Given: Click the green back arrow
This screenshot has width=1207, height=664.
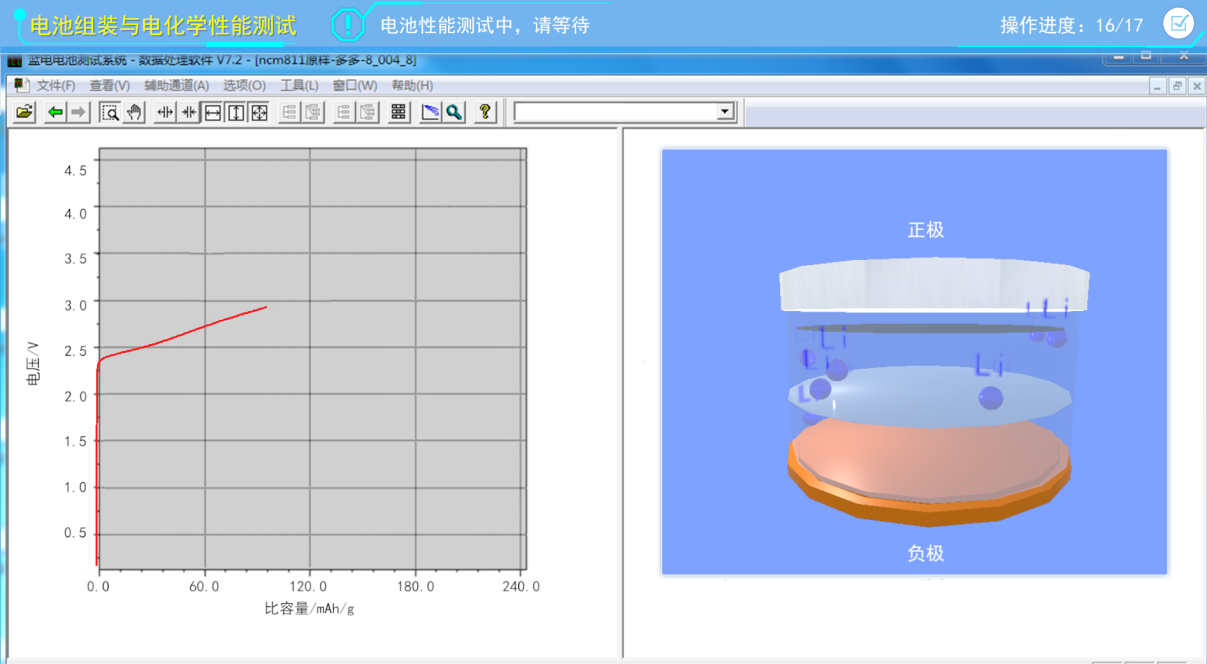Looking at the screenshot, I should [55, 112].
